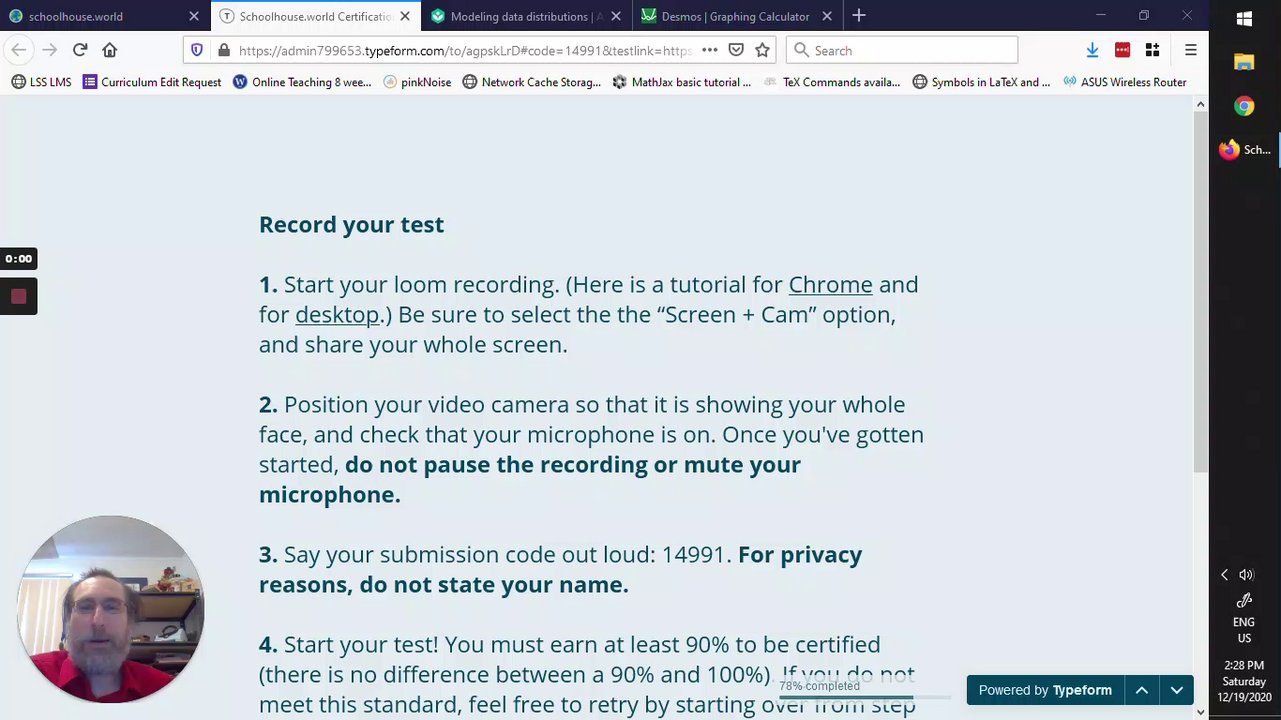The image size is (1281, 720).
Task: Select Firefox on the Windows taskbar
Action: pyautogui.click(x=1245, y=150)
